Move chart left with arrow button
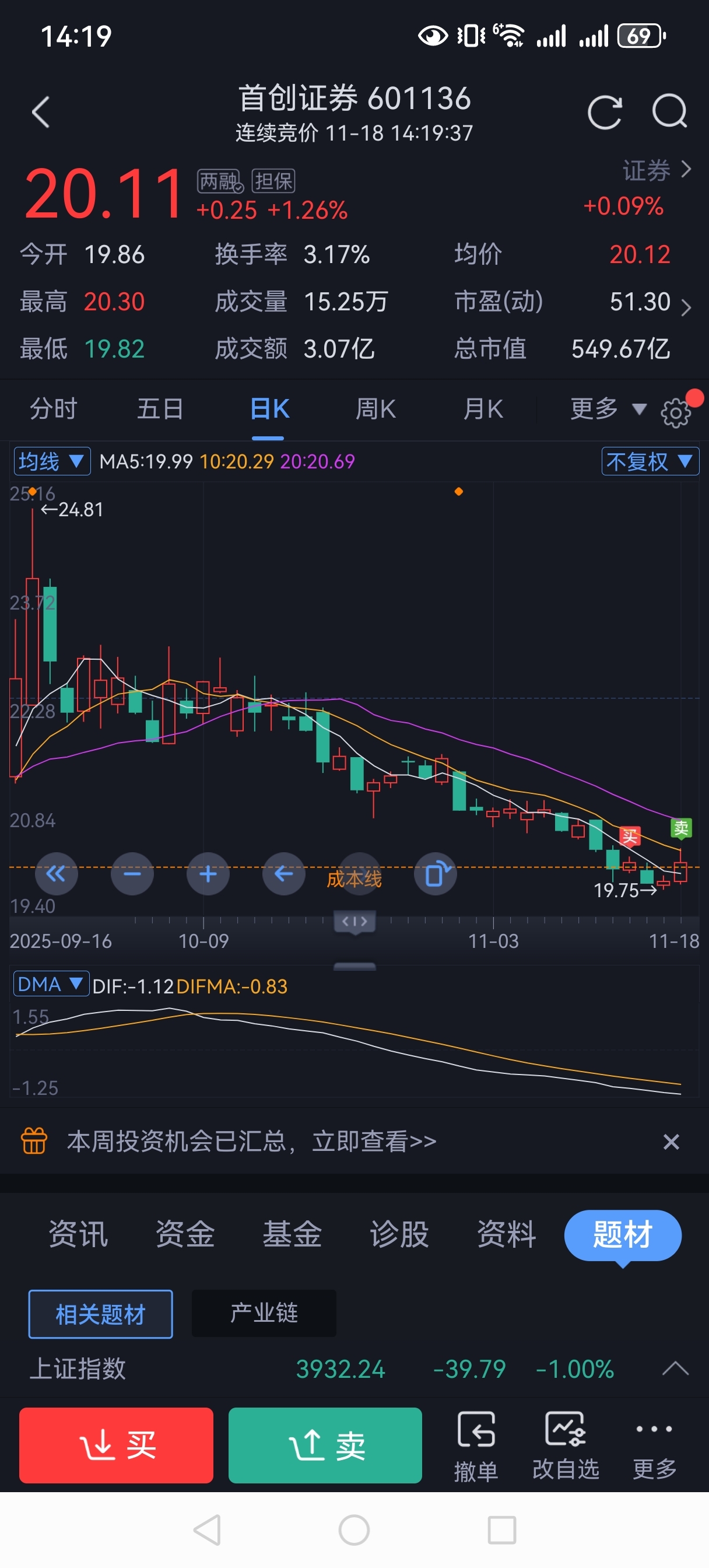This screenshot has height=1568, width=709. [x=283, y=874]
